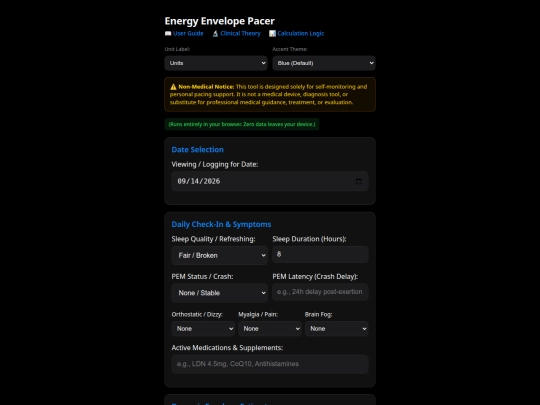The width and height of the screenshot is (540, 405).
Task: Open the calendar picker icon in date field
Action: [359, 181]
